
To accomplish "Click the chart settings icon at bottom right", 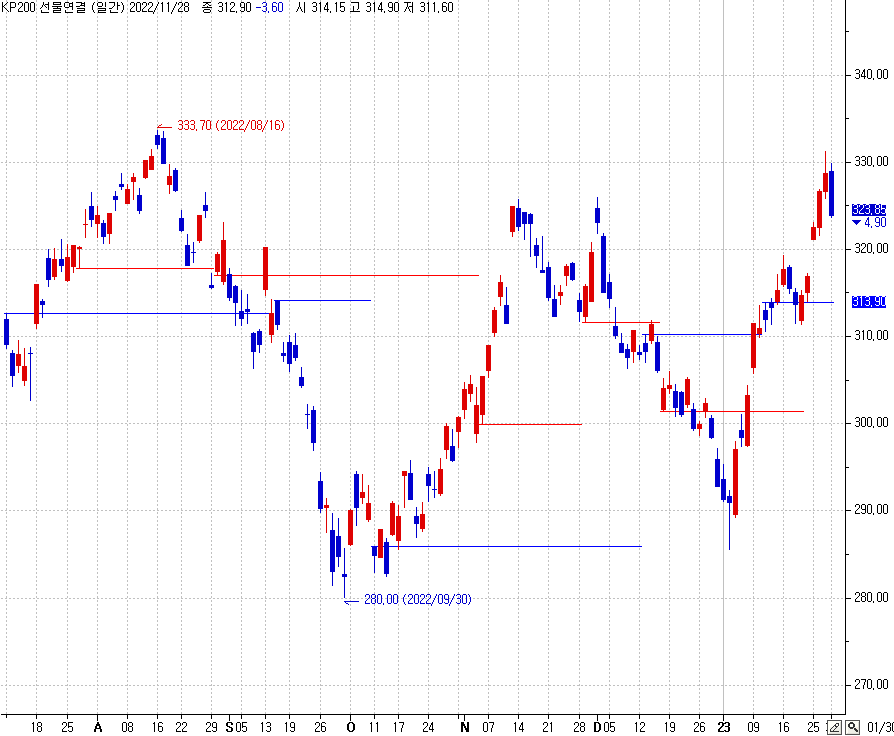I will [835, 726].
